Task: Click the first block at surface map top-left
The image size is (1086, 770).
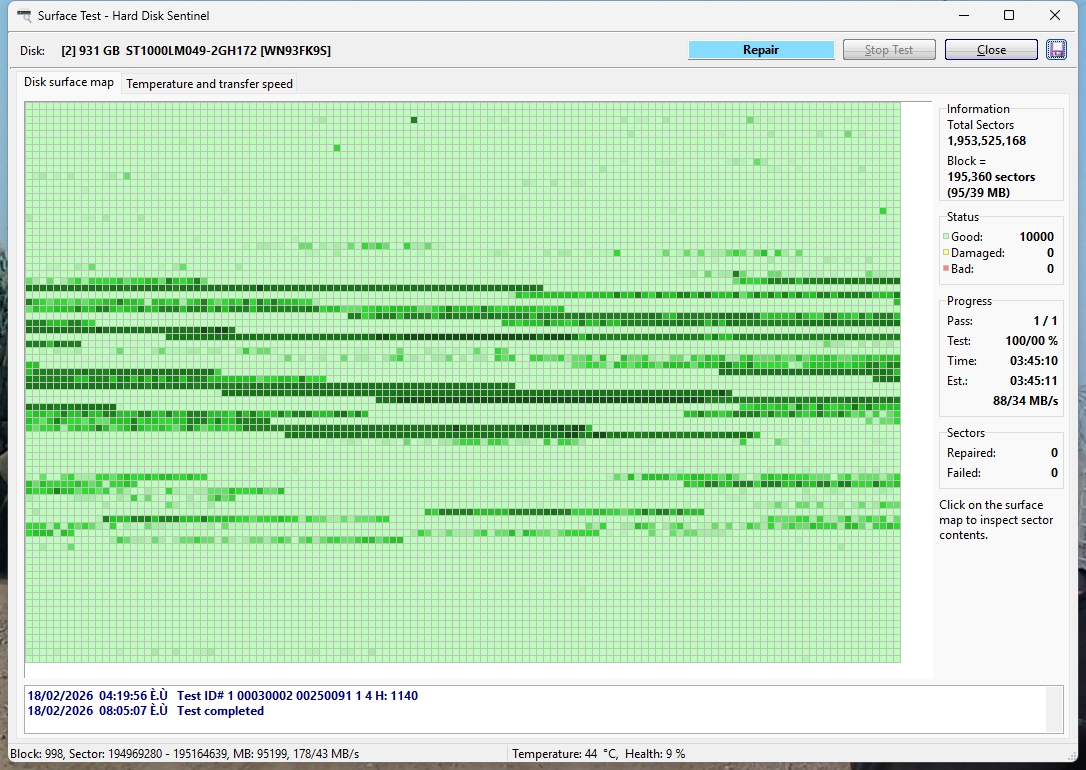Action: tap(30, 107)
